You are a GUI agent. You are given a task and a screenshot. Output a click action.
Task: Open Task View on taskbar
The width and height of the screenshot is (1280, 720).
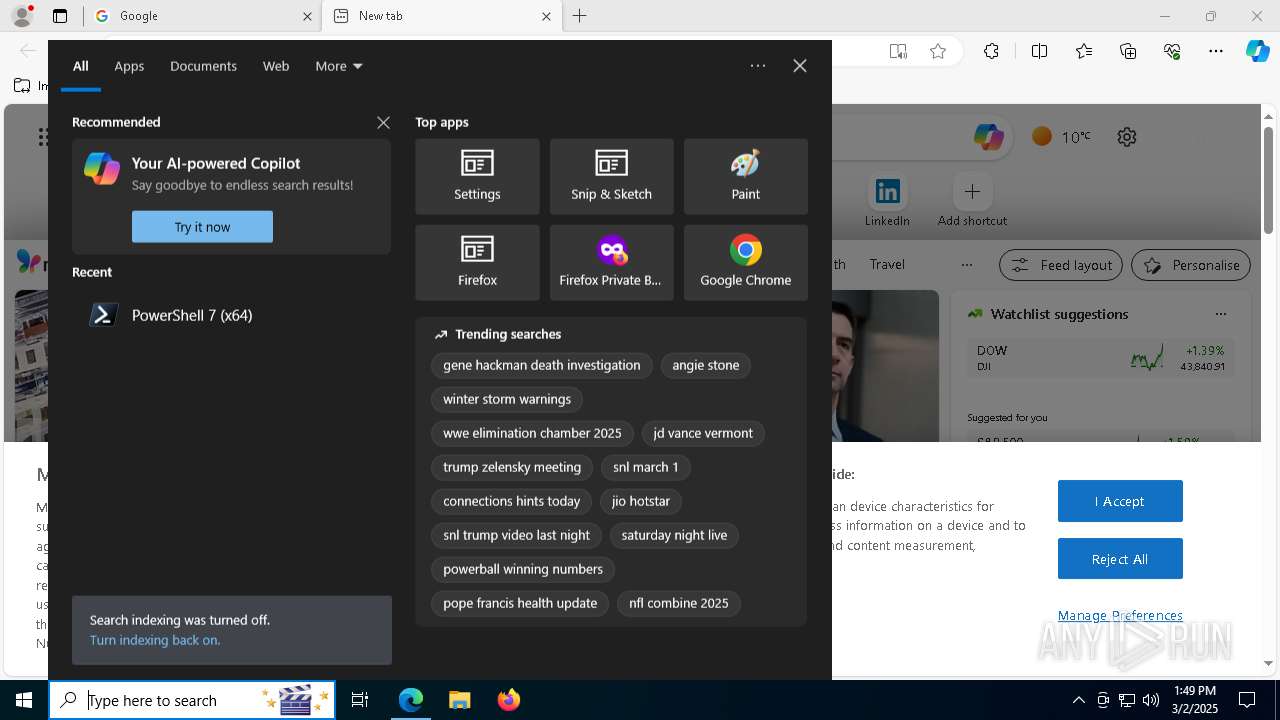360,700
